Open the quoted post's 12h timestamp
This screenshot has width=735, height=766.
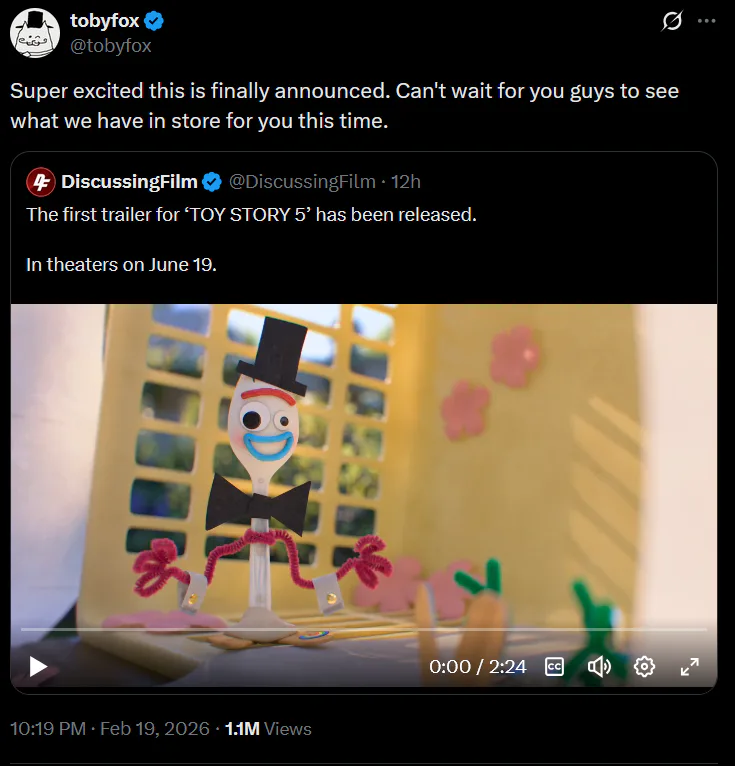point(406,182)
